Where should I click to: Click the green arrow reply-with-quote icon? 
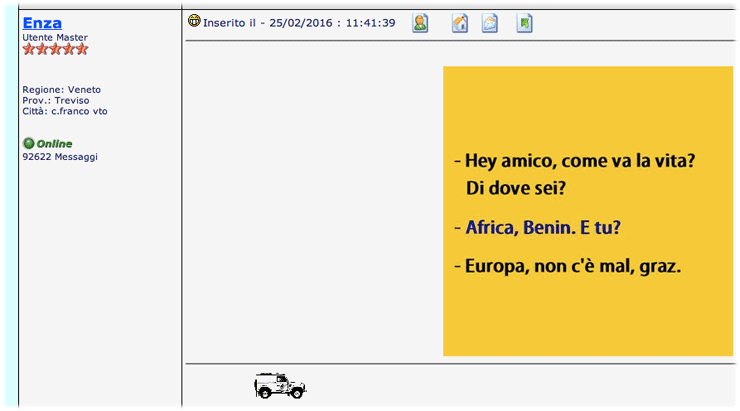pyautogui.click(x=524, y=23)
